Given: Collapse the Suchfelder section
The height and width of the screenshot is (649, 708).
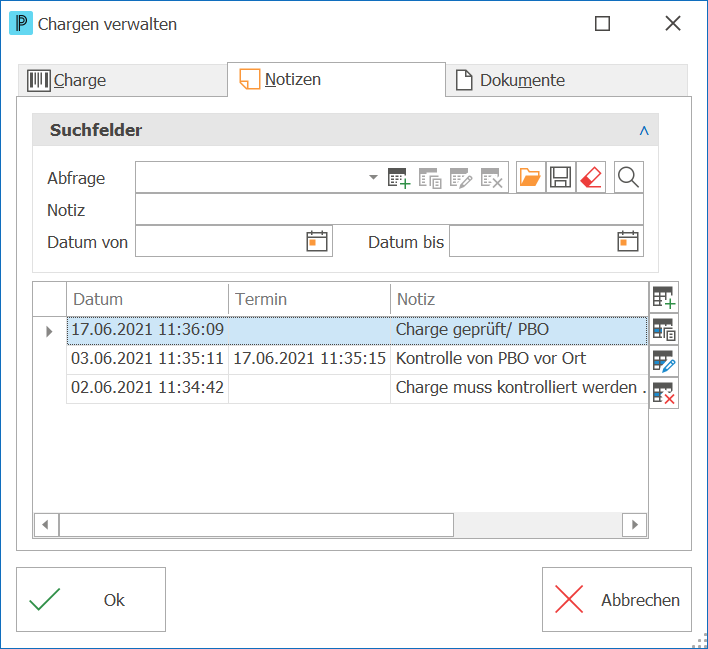Looking at the screenshot, I should click(644, 131).
